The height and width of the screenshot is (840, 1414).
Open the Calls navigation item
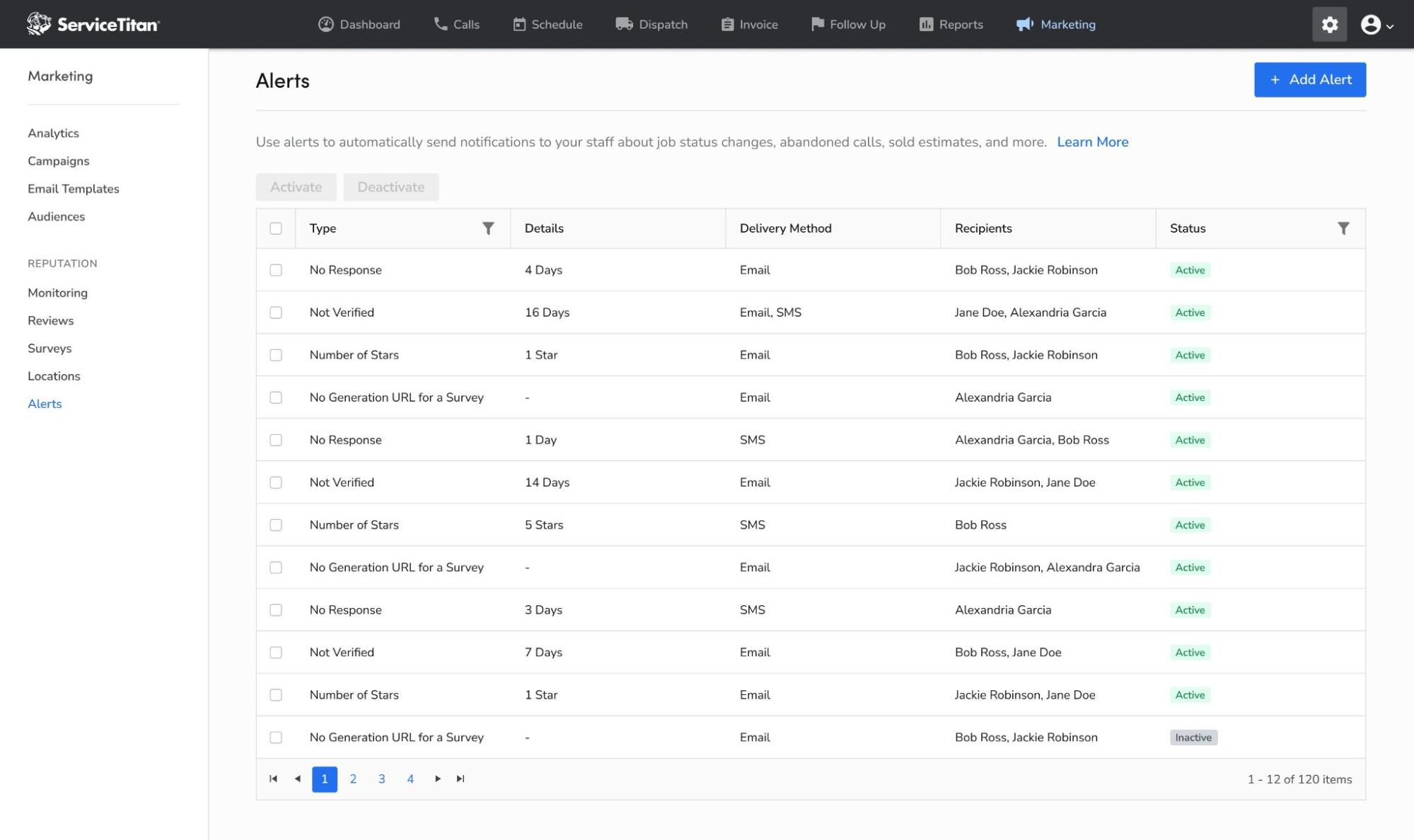click(456, 25)
